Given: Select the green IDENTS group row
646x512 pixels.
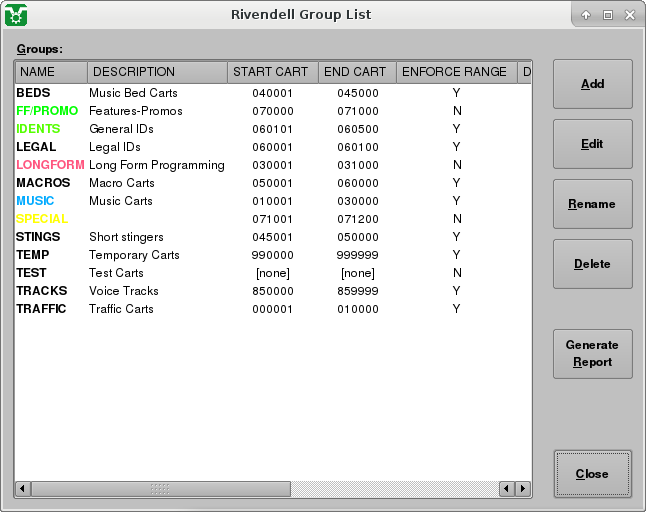Looking at the screenshot, I should 38,129.
